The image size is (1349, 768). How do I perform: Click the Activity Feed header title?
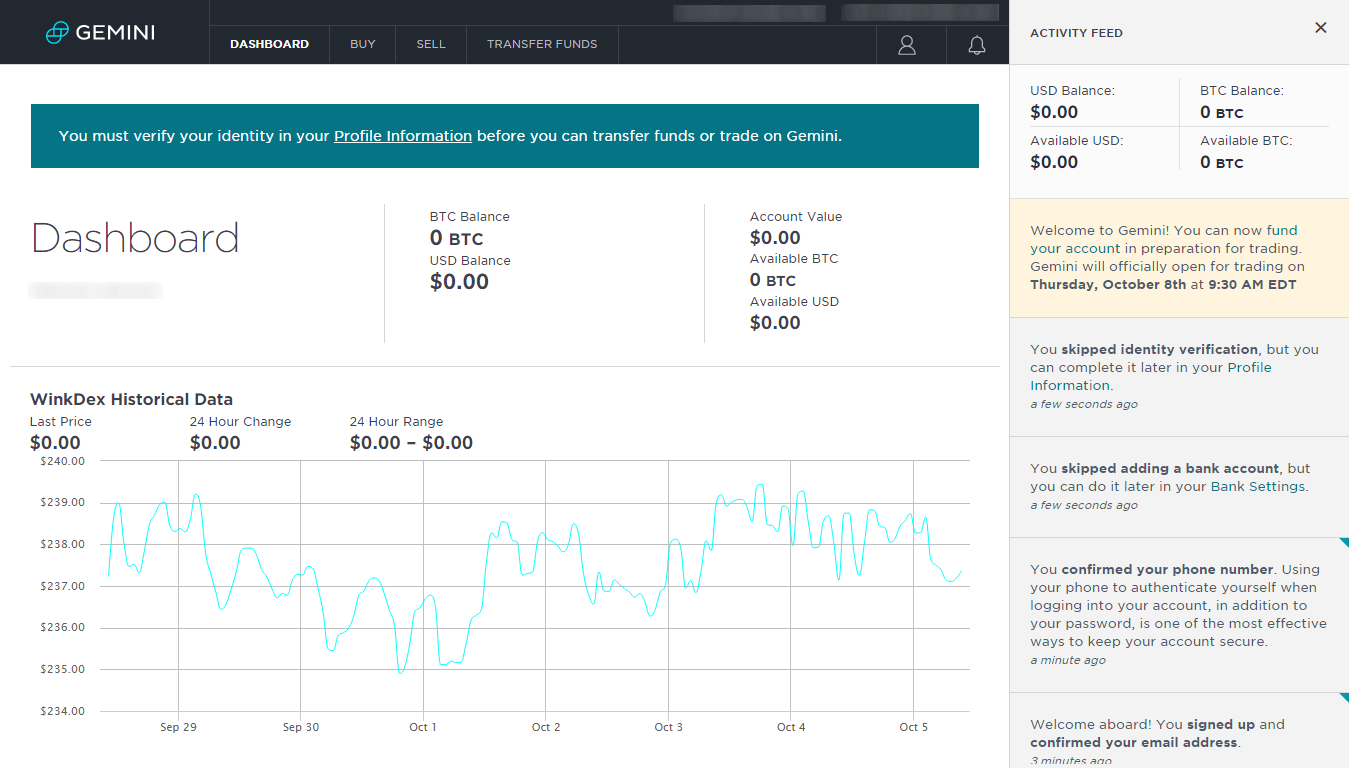click(1076, 33)
